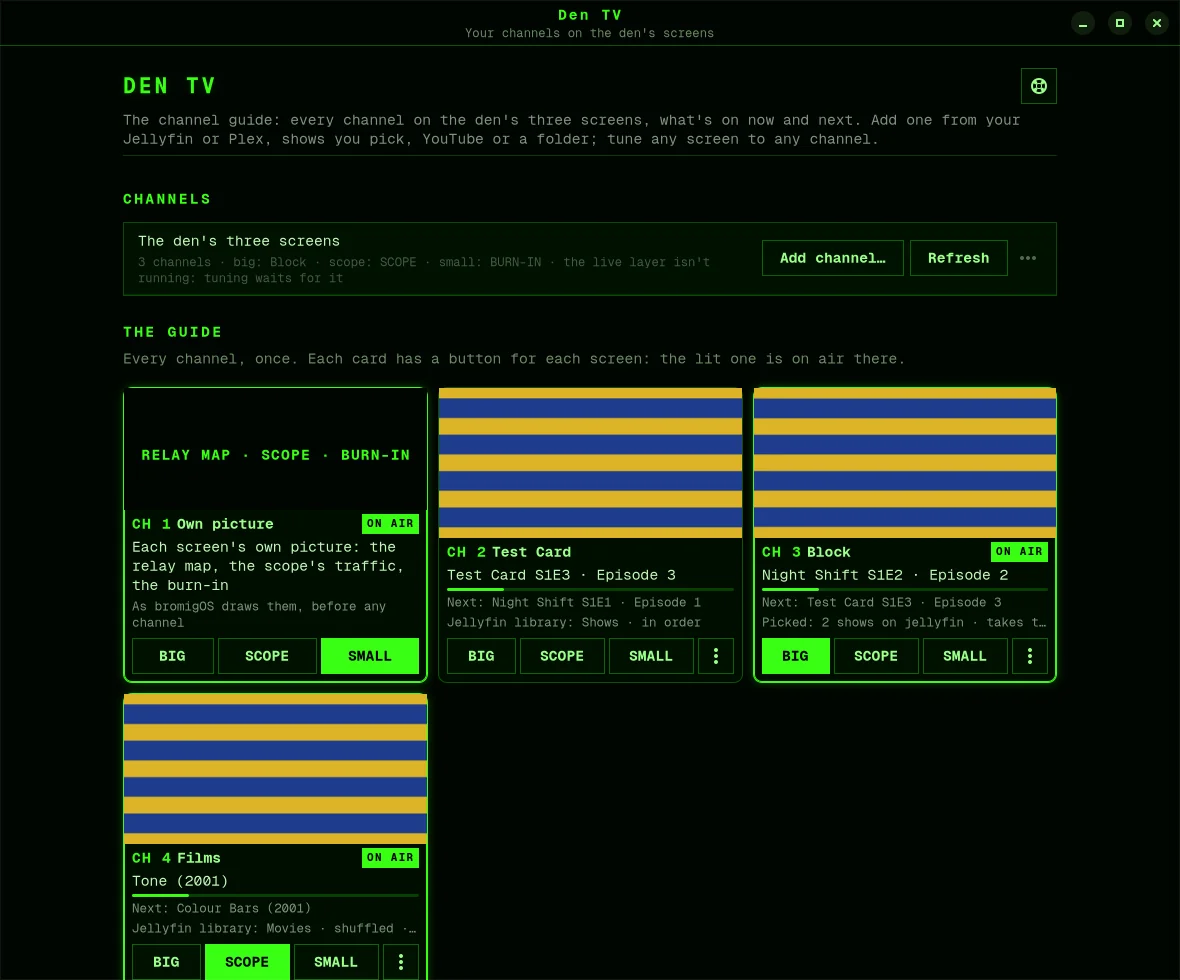Put CH 2 Test Card on the small screen
Viewport: 1180px width, 980px height.
coord(651,656)
